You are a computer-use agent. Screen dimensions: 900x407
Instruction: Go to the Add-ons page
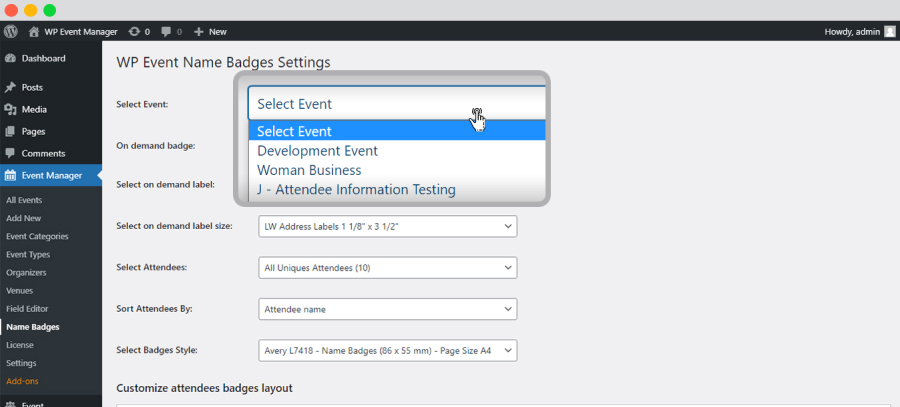22,381
